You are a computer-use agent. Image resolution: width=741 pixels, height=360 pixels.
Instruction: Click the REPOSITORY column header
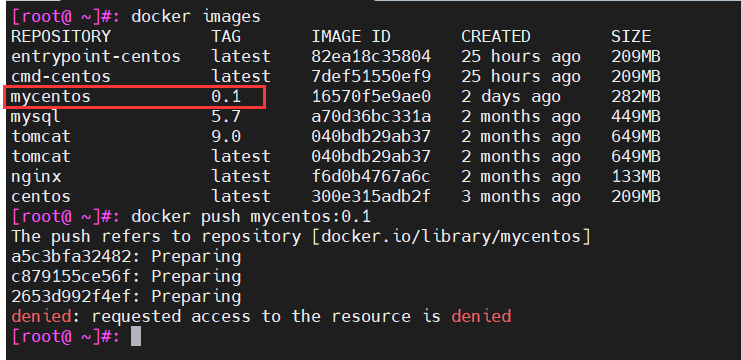click(x=61, y=36)
